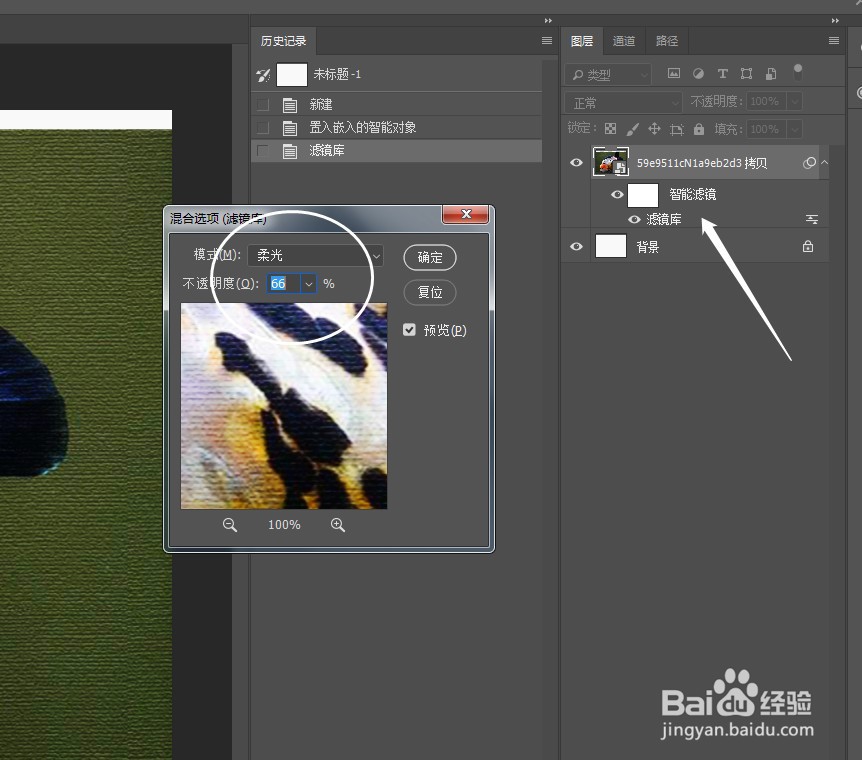Switch to the 路径 tab
Screen dimensions: 862x760
point(667,41)
